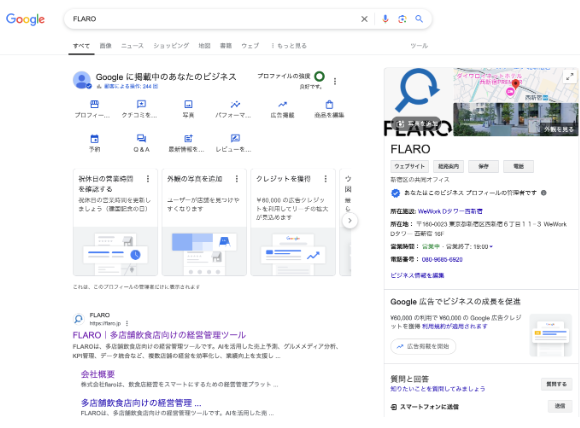Viewport: 580px width, 428px height.
Task: Open the 予約 (bookings) calendar icon
Action: (94, 139)
